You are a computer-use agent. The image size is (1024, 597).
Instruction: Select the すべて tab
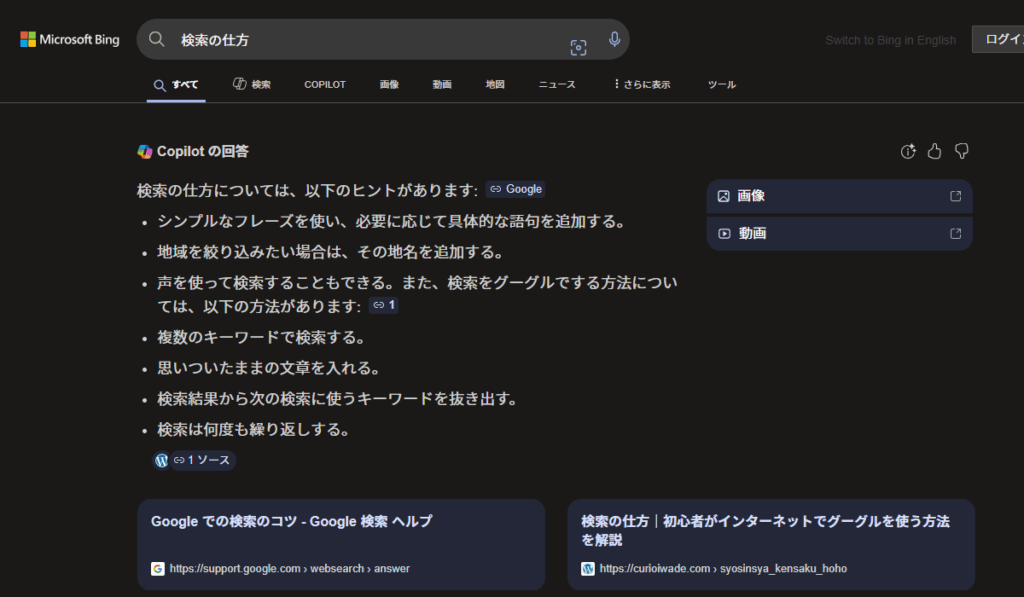coord(176,85)
